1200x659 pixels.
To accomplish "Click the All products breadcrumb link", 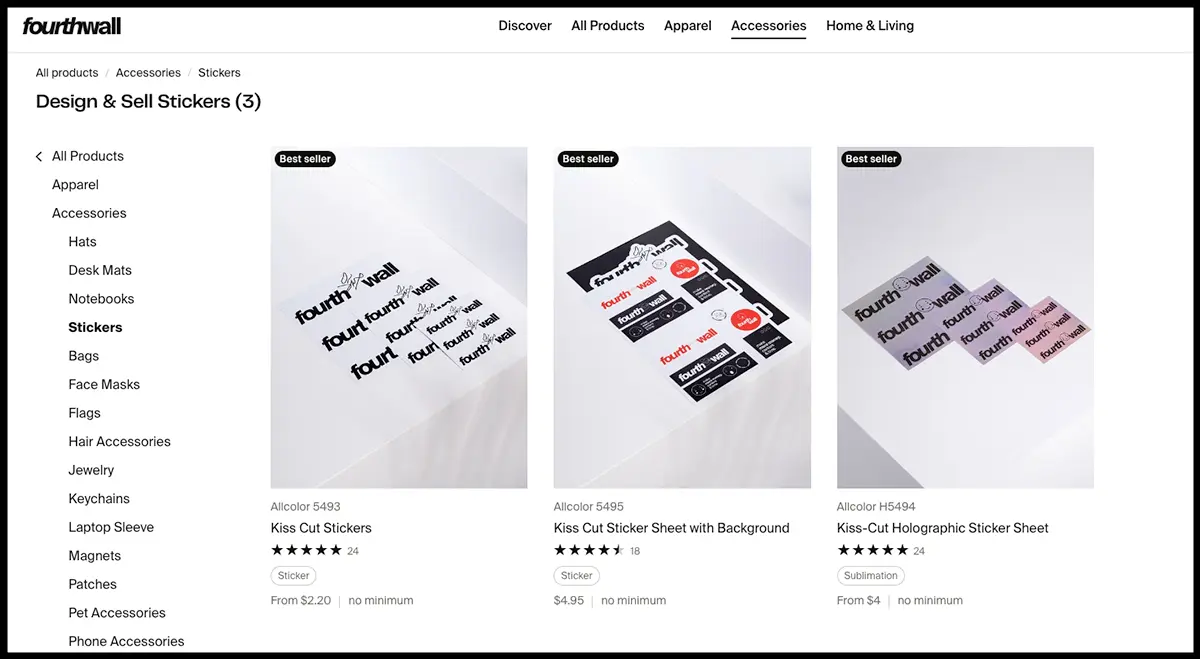I will click(x=67, y=73).
